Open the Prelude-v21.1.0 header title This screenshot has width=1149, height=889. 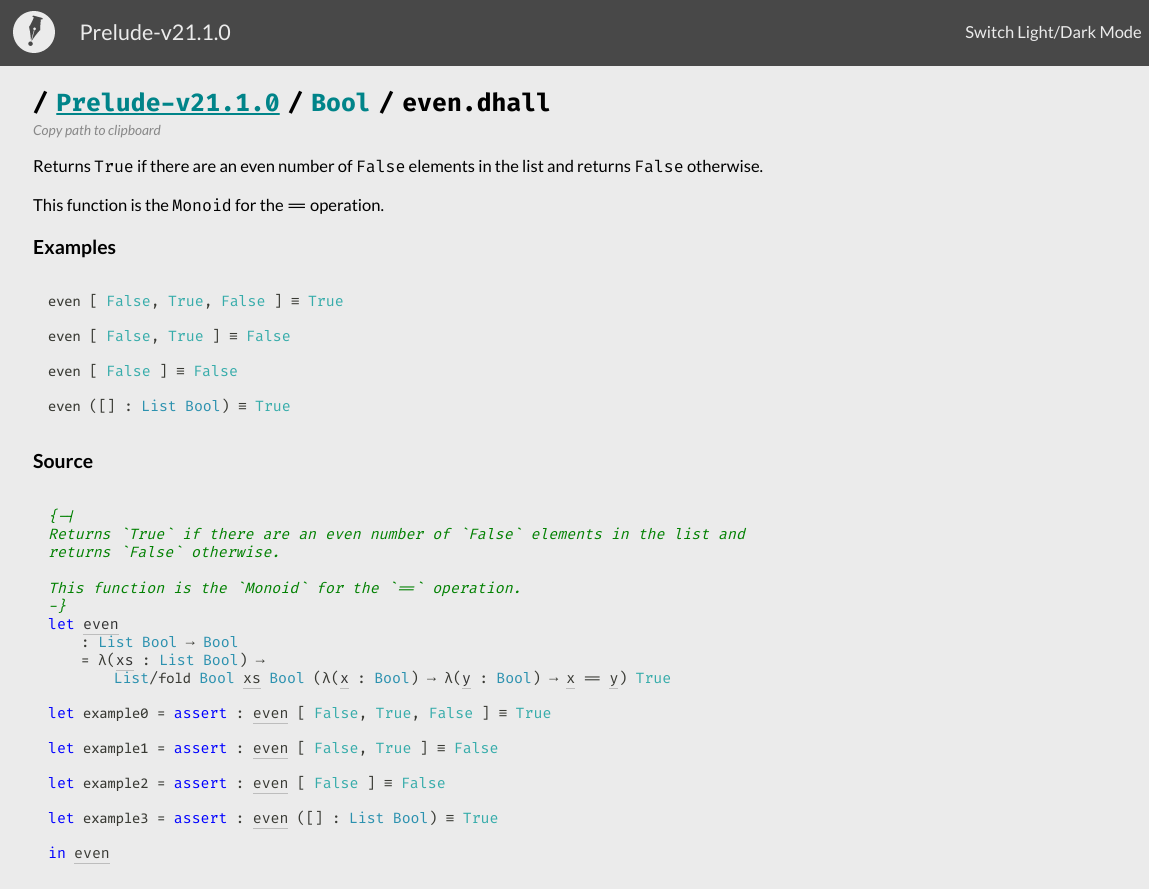coord(155,32)
